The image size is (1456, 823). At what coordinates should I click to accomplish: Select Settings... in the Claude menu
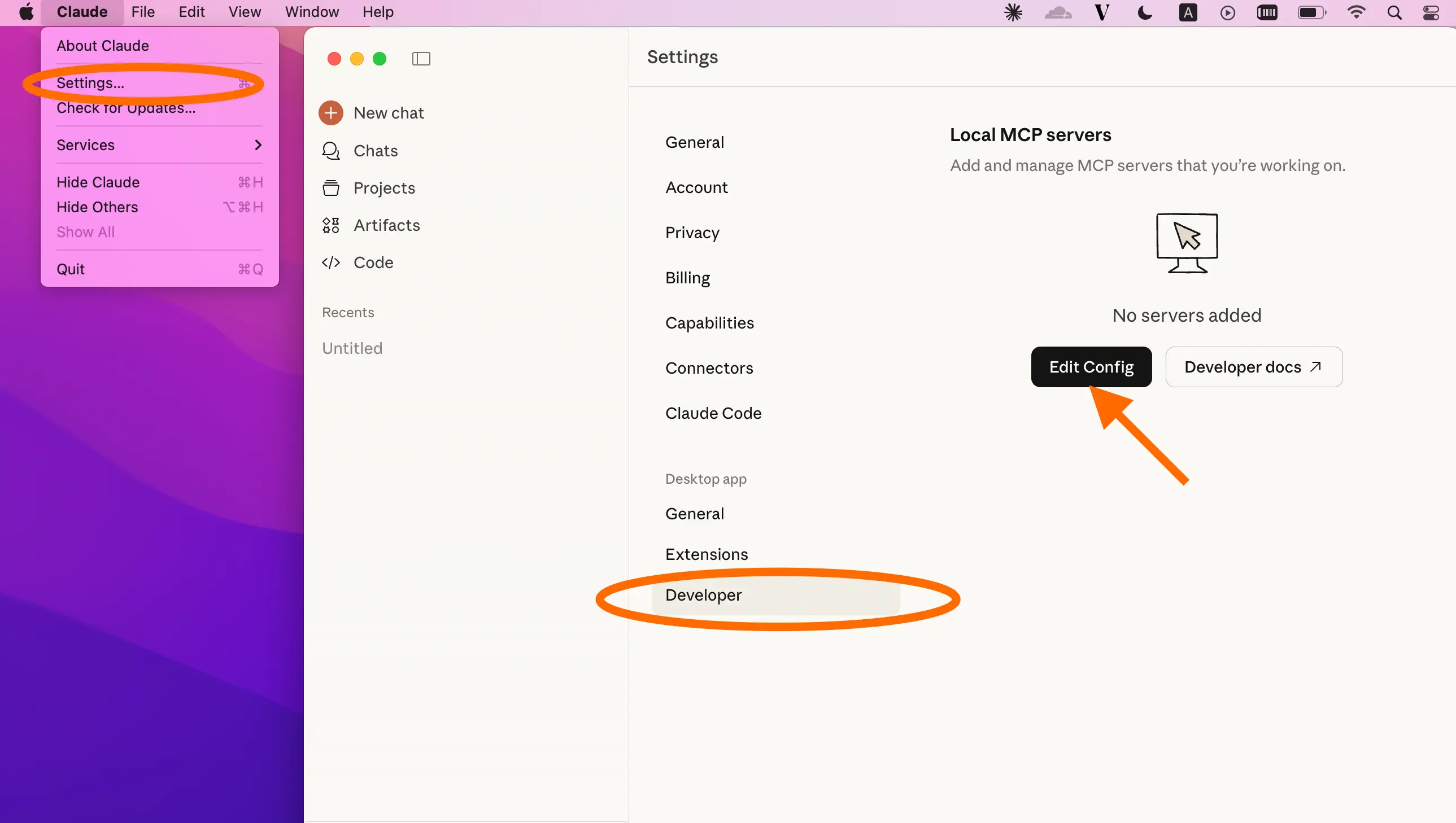coord(90,83)
